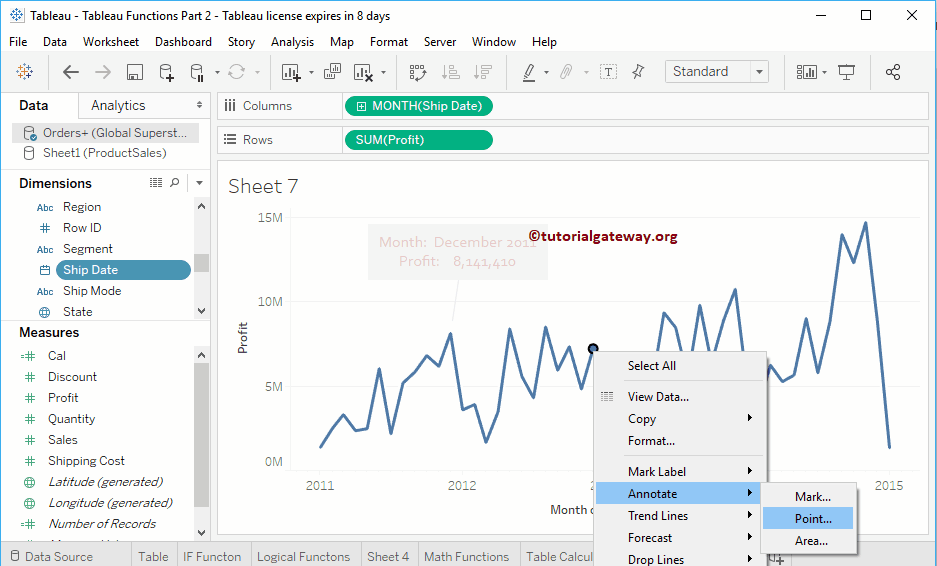Click the Presentation Mode icon
The image size is (937, 566).
click(847, 72)
